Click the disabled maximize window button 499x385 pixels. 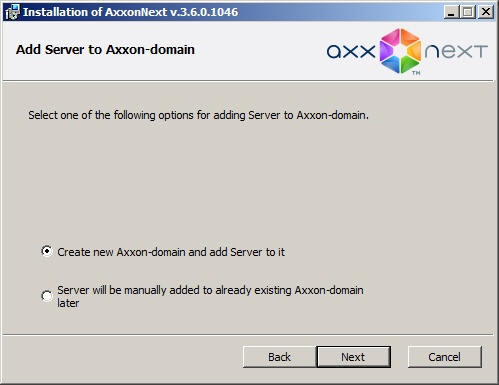click(x=468, y=12)
